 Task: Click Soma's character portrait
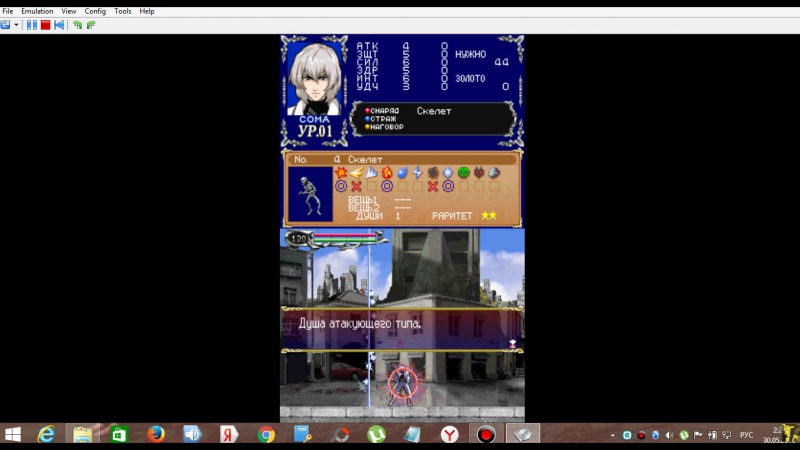(314, 79)
